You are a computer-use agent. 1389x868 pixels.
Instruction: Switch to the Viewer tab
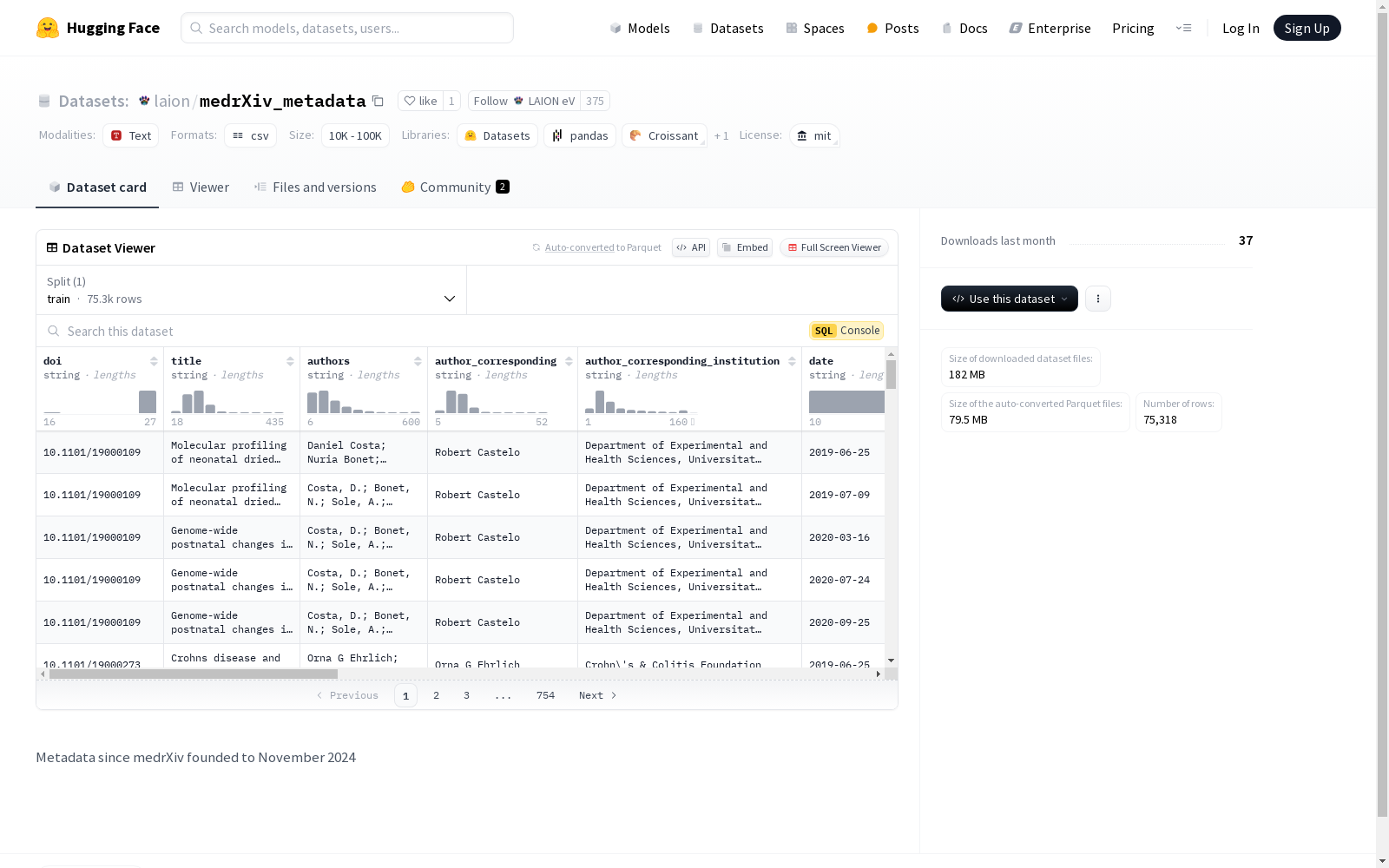click(x=201, y=187)
